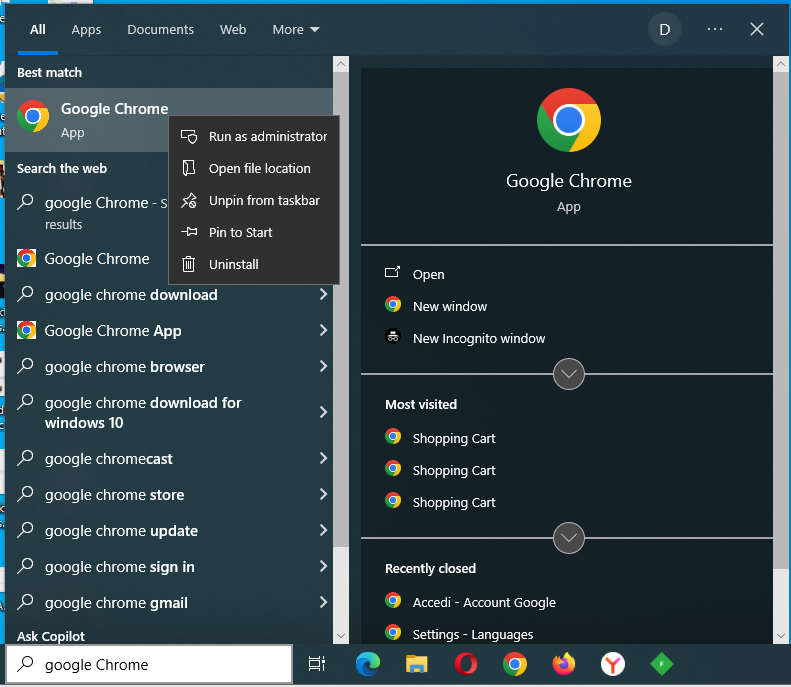Click preview pane scrollbar up arrow
Screen dimensions: 791x687
pyautogui.click(x=780, y=64)
